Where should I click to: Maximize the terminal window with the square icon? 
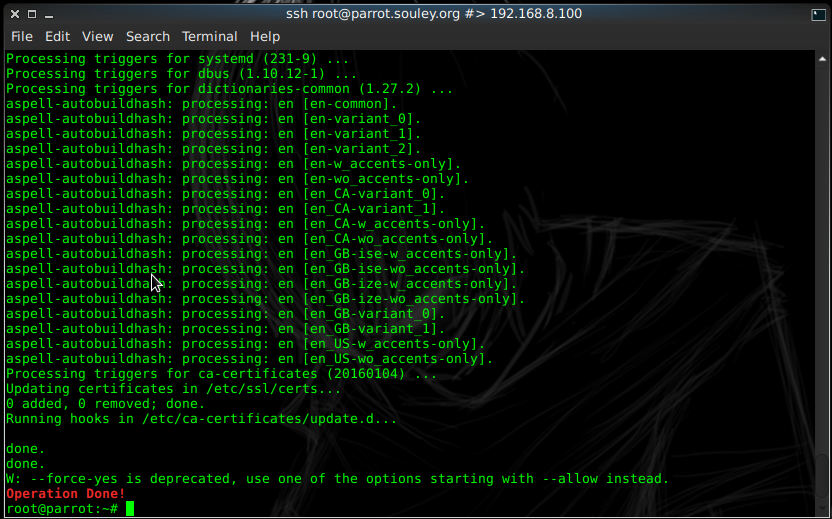pos(32,14)
